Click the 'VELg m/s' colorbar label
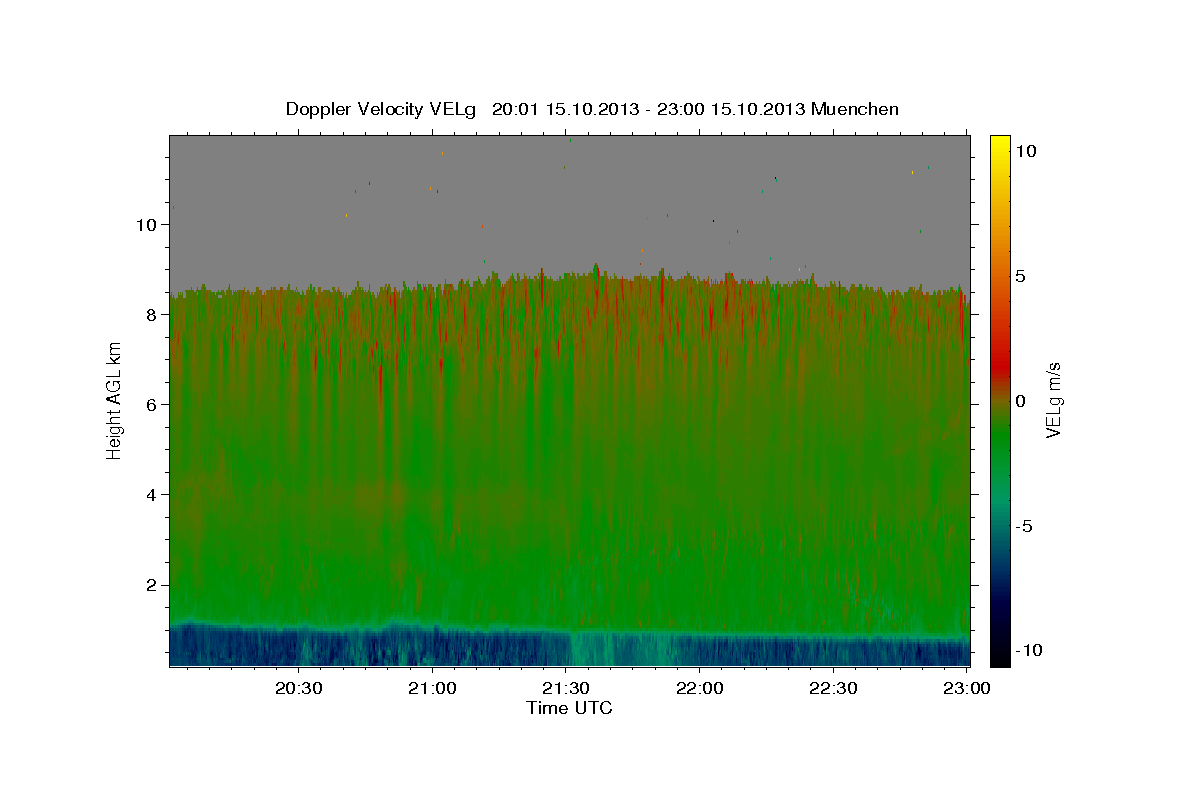This screenshot has width=1200, height=800. tap(1053, 400)
